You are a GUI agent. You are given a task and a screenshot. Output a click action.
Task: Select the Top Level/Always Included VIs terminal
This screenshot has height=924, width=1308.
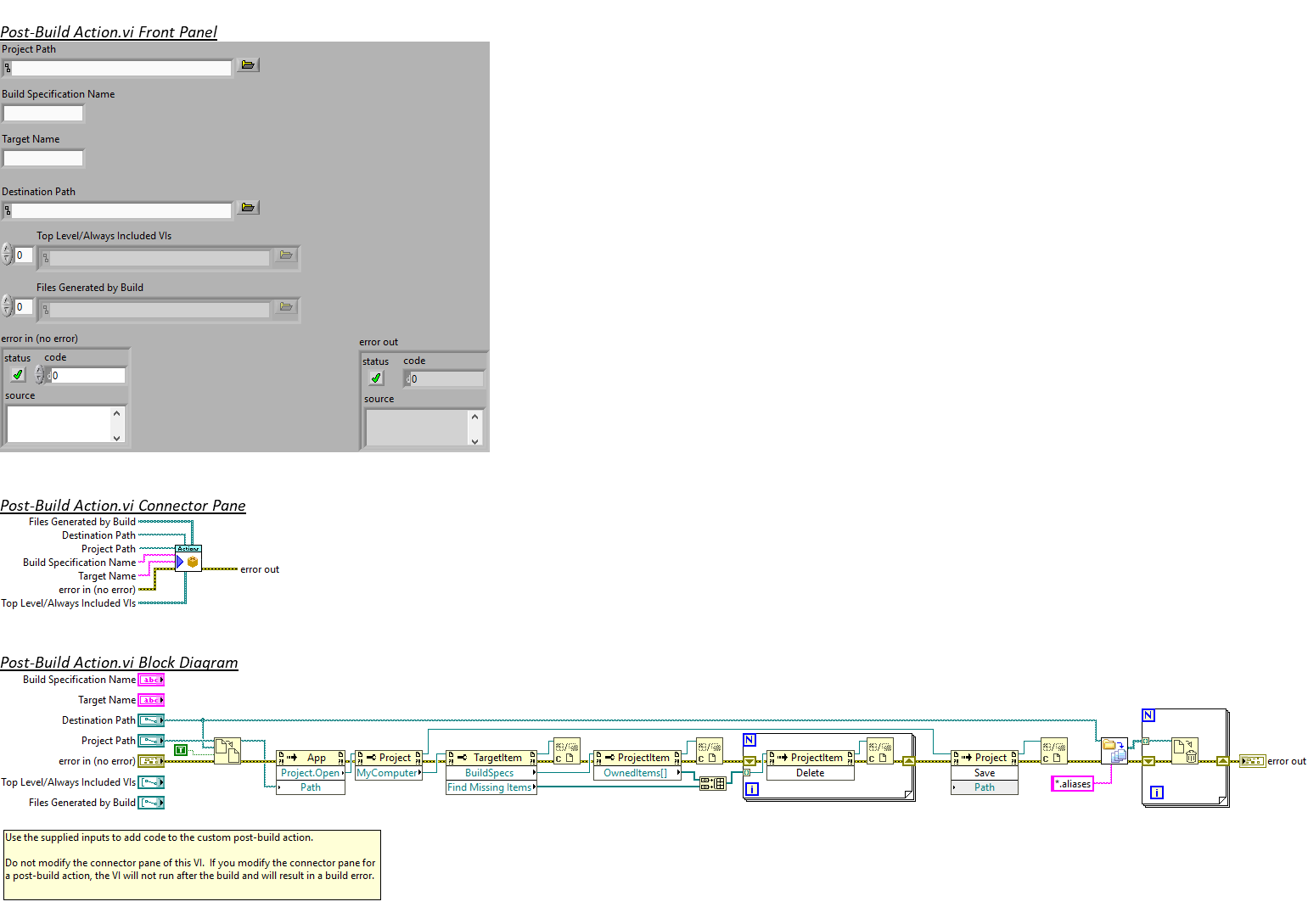coord(151,782)
